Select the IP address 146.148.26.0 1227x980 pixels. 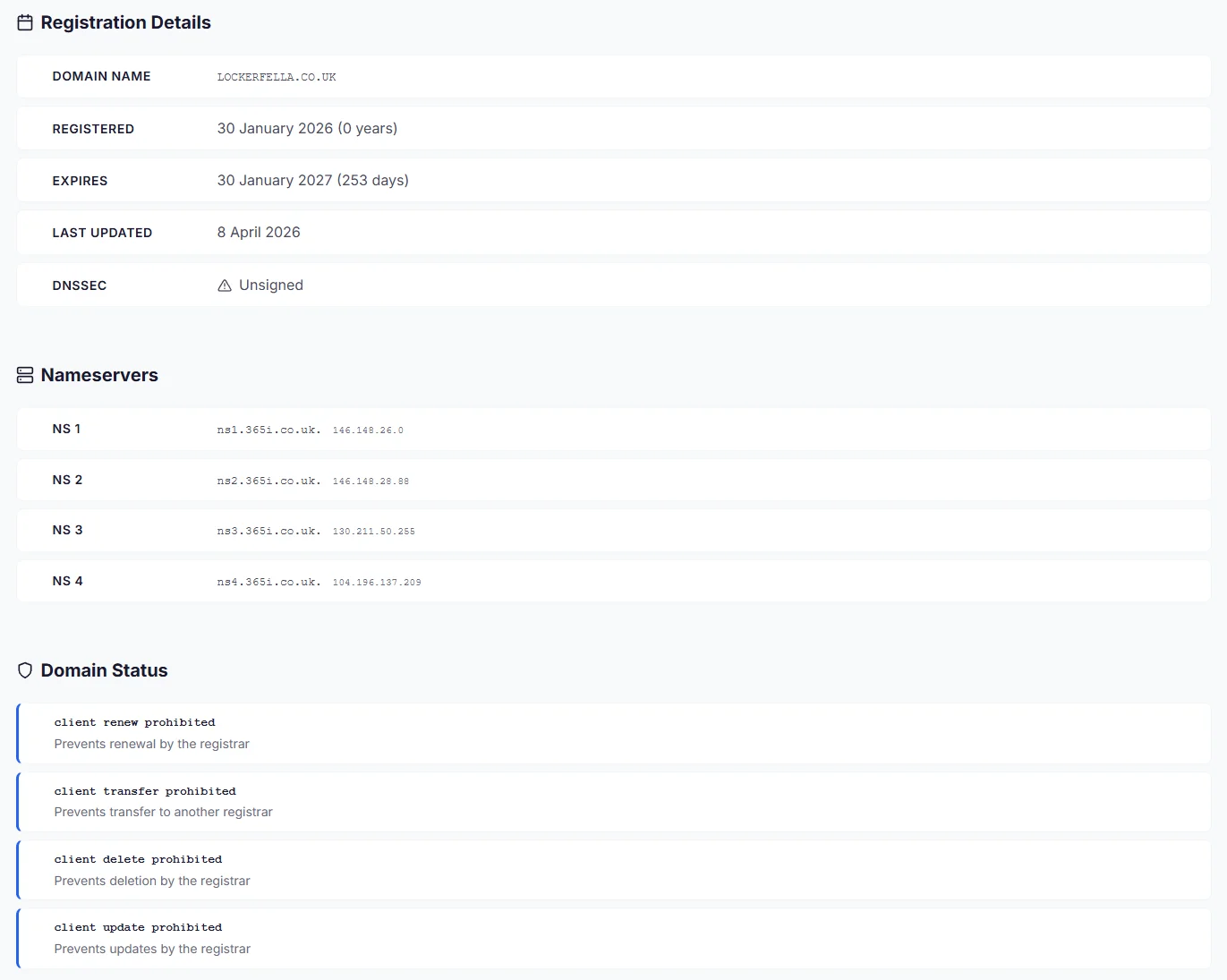tap(368, 430)
